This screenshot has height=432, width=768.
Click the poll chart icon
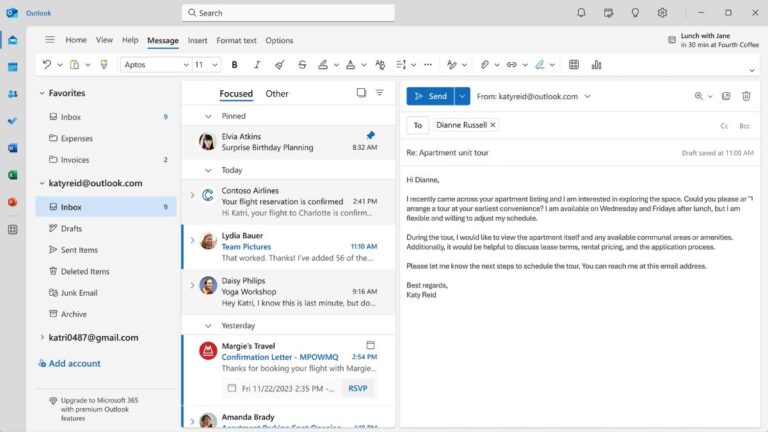pyautogui.click(x=596, y=65)
